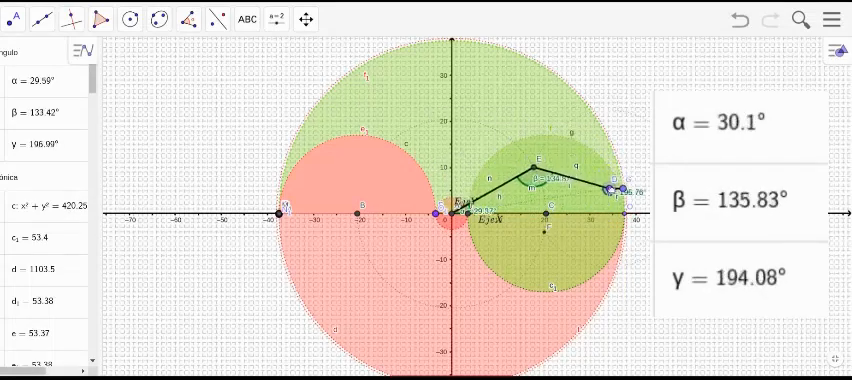Image resolution: width=852 pixels, height=380 pixels.
Task: Click point F below the axis
Action: click(544, 232)
